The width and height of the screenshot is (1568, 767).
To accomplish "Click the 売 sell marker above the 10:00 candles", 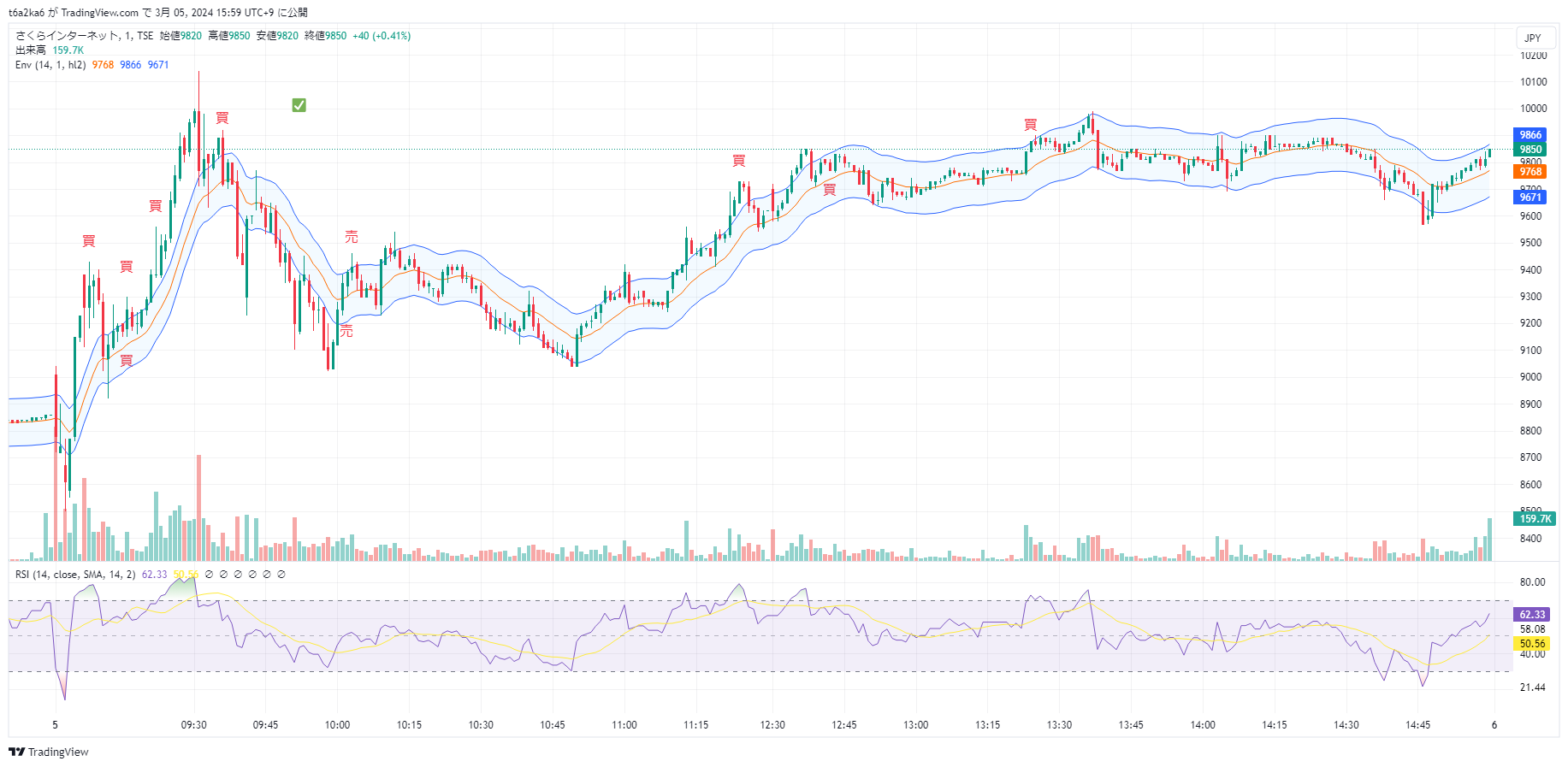I will pyautogui.click(x=352, y=237).
